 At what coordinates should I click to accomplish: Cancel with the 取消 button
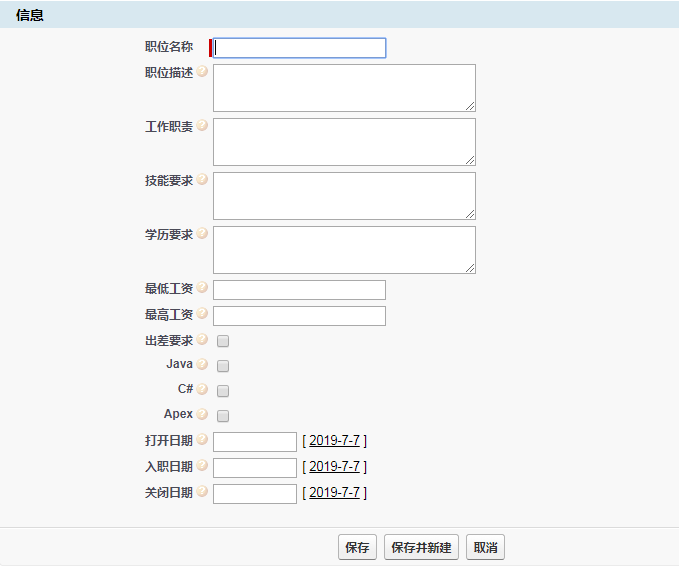tap(486, 548)
